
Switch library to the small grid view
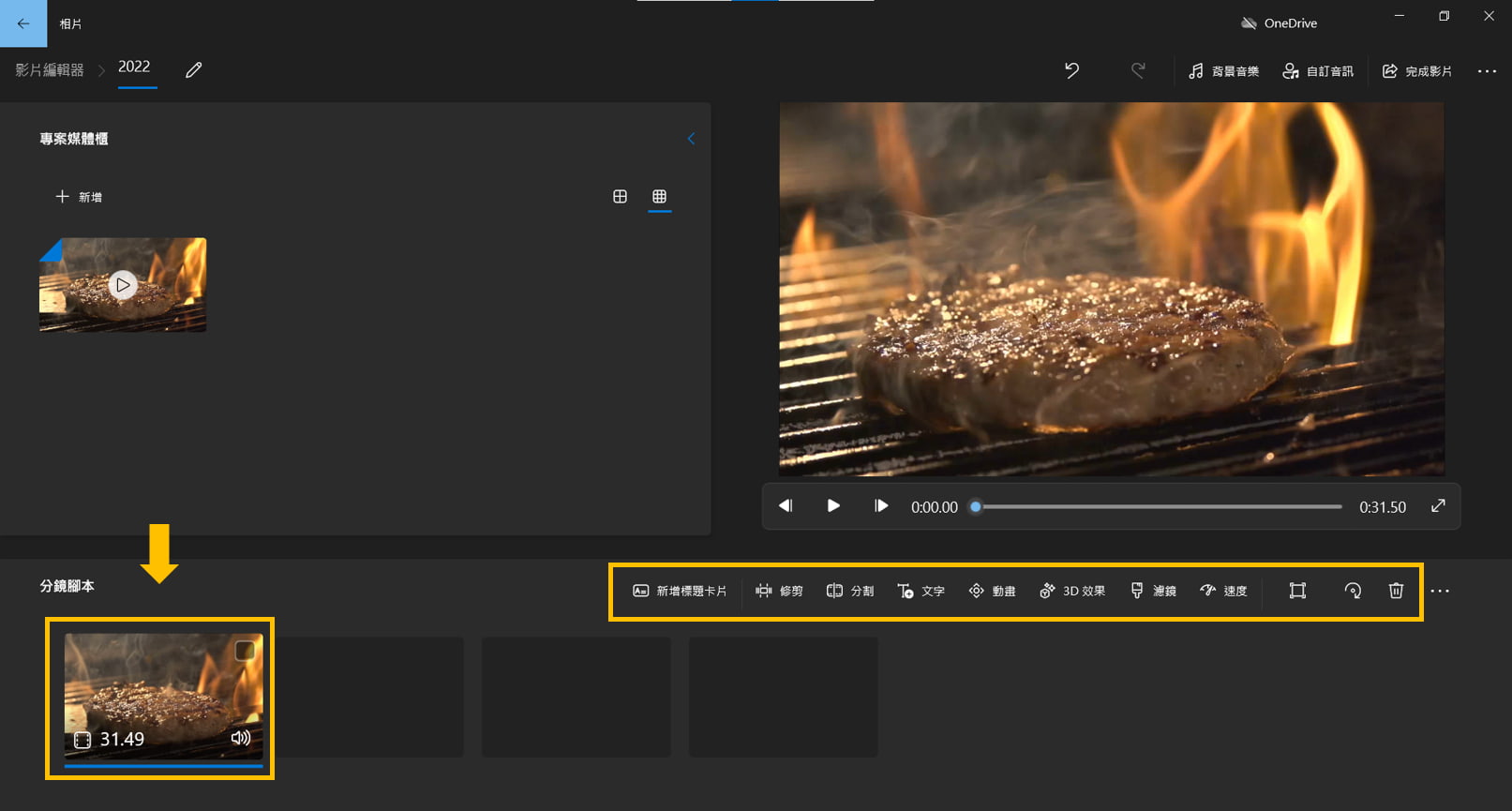[x=660, y=197]
